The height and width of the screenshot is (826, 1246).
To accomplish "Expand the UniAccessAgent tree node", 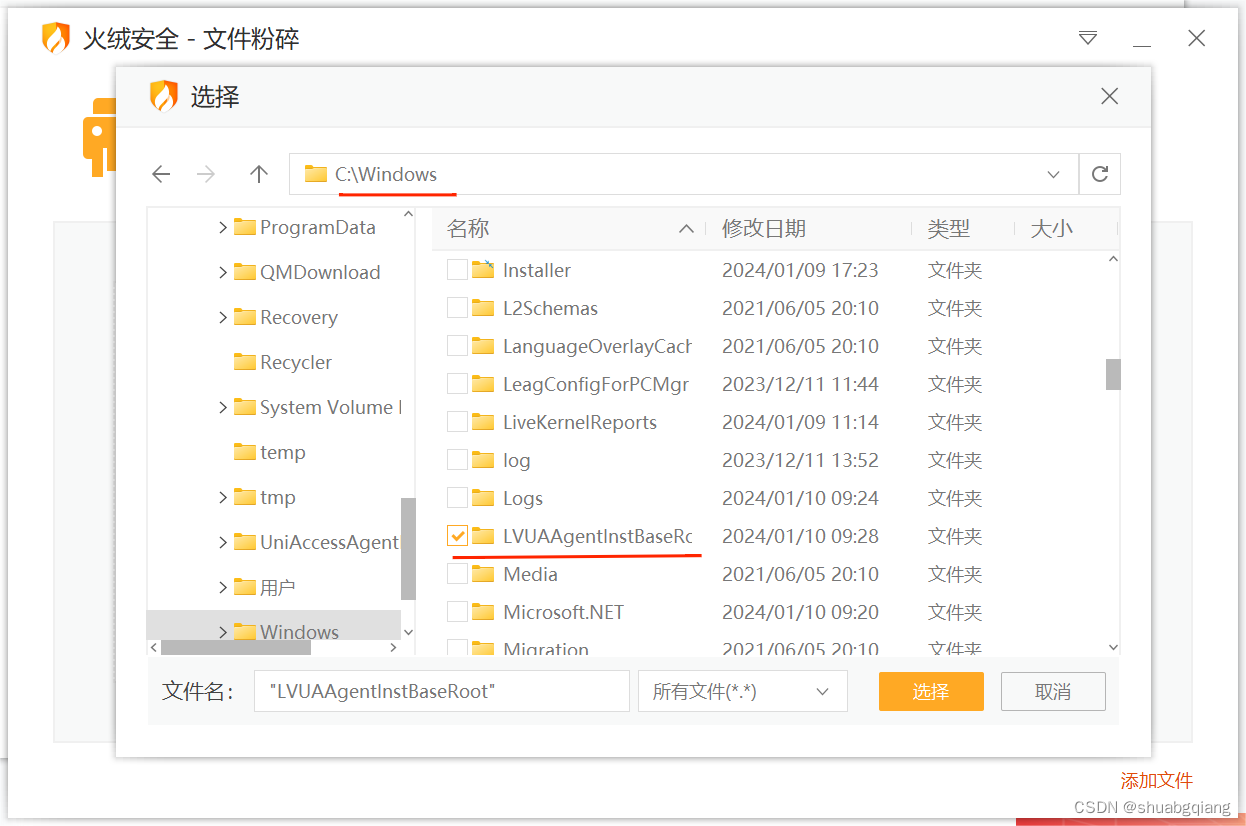I will [x=223, y=542].
